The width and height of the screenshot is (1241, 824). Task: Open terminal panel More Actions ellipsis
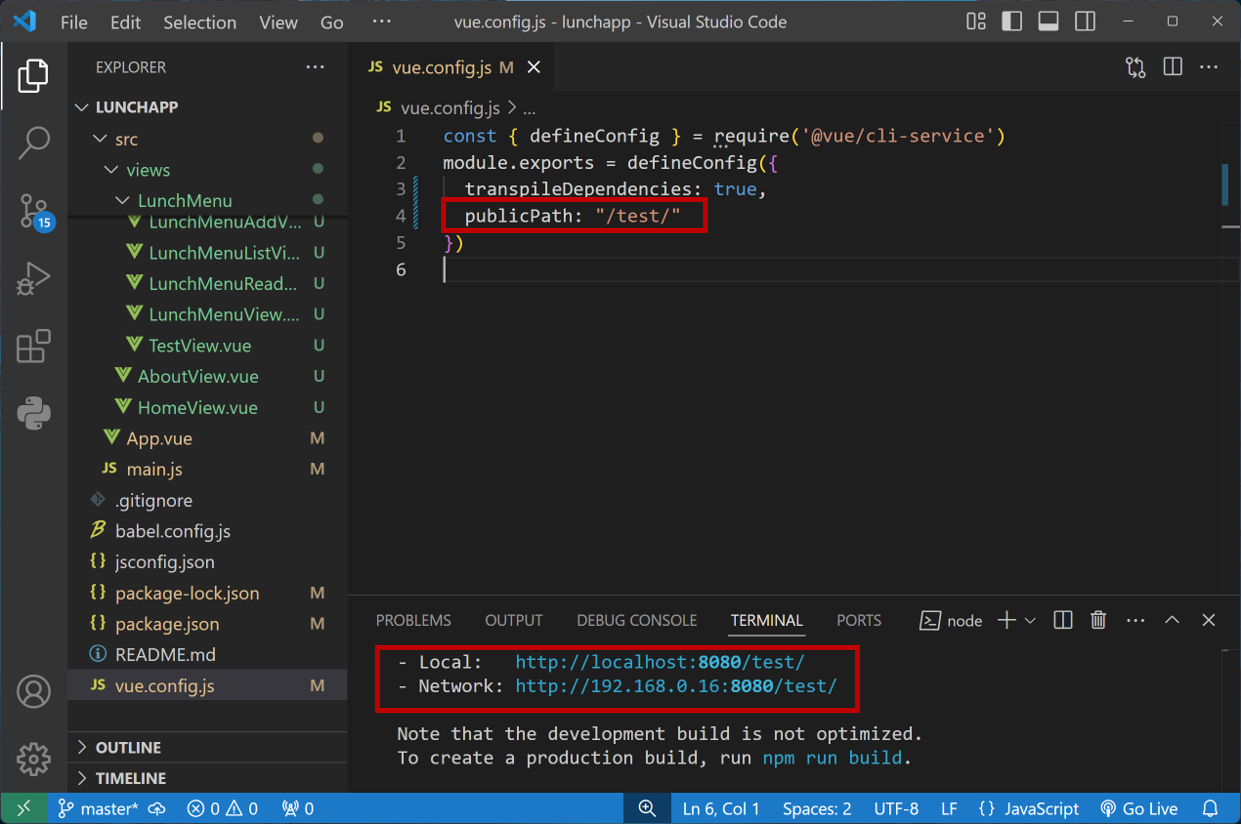[1135, 621]
